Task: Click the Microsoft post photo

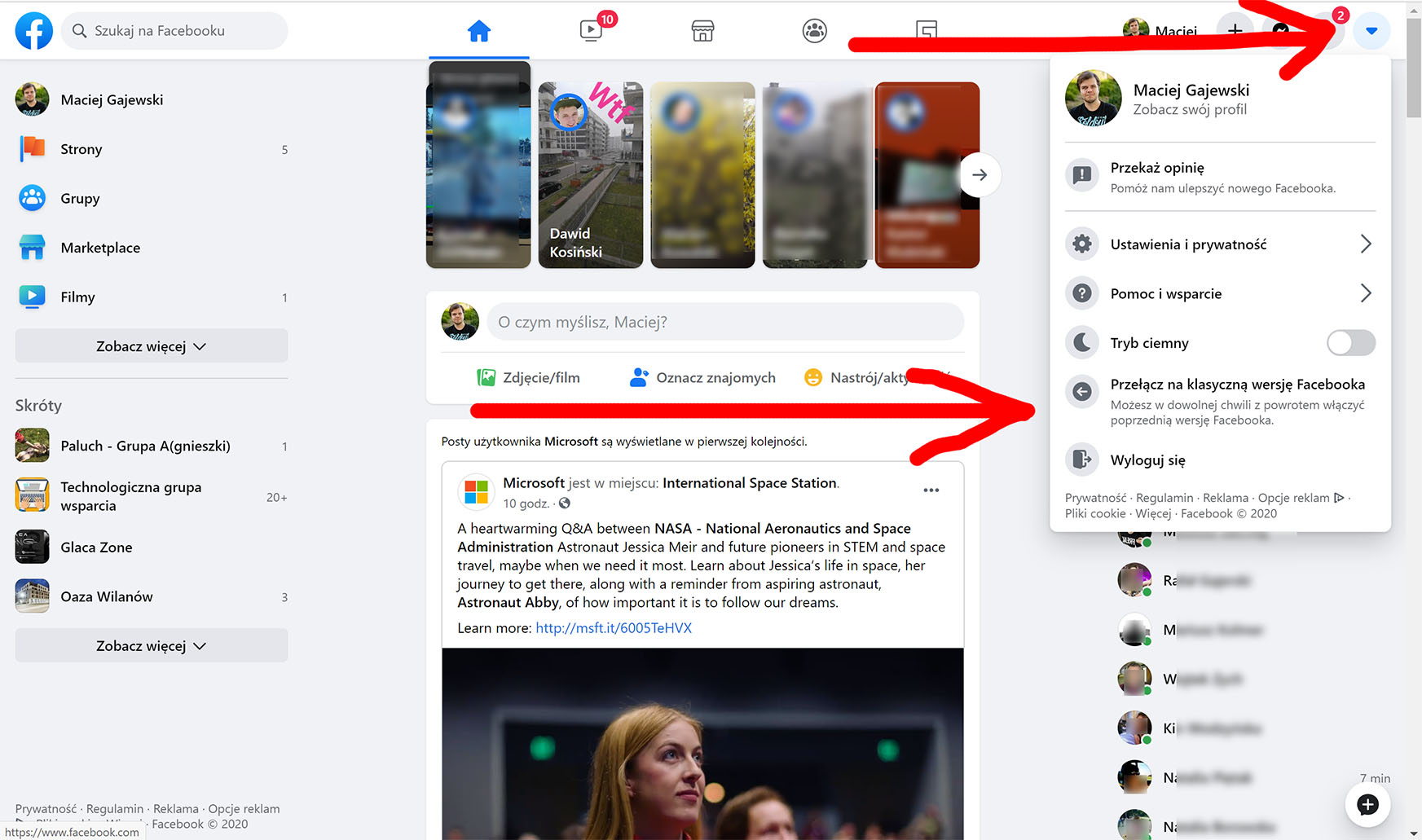Action: coord(702,744)
